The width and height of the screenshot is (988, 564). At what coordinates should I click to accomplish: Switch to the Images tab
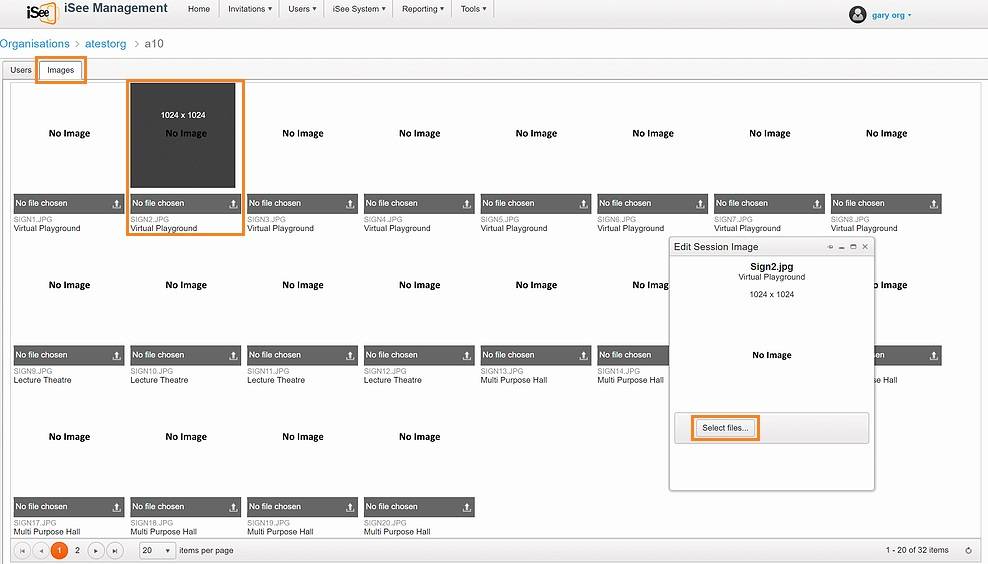(60, 70)
